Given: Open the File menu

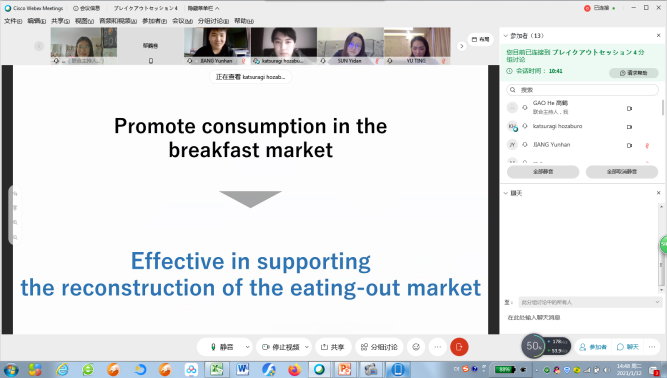Looking at the screenshot, I should click(x=13, y=21).
